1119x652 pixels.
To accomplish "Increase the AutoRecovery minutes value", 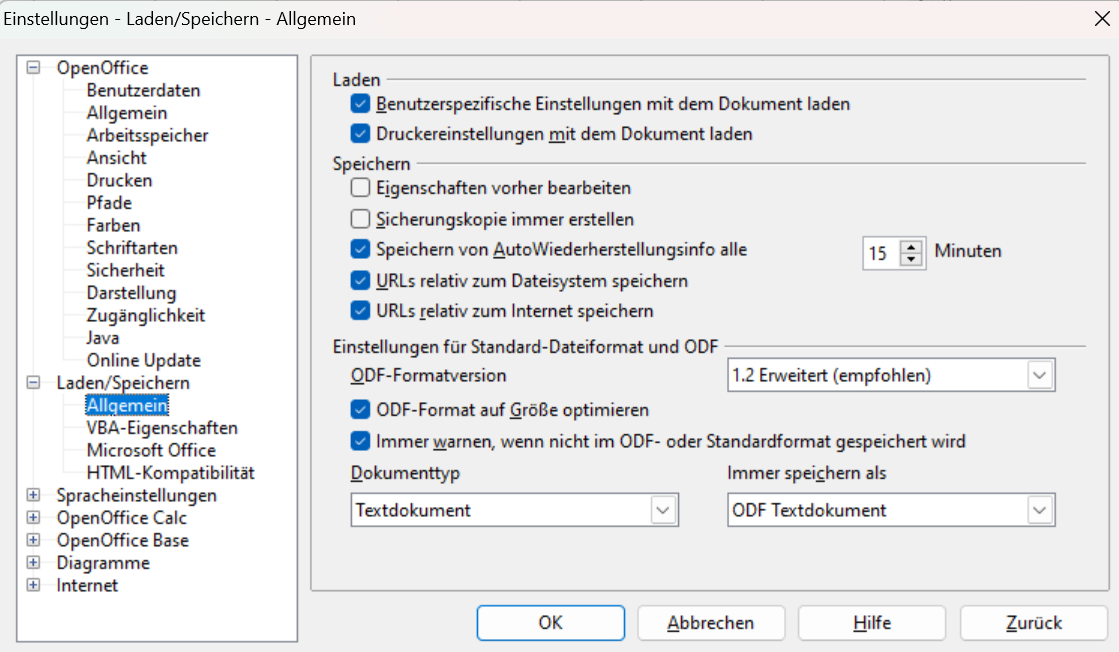I will pos(911,246).
